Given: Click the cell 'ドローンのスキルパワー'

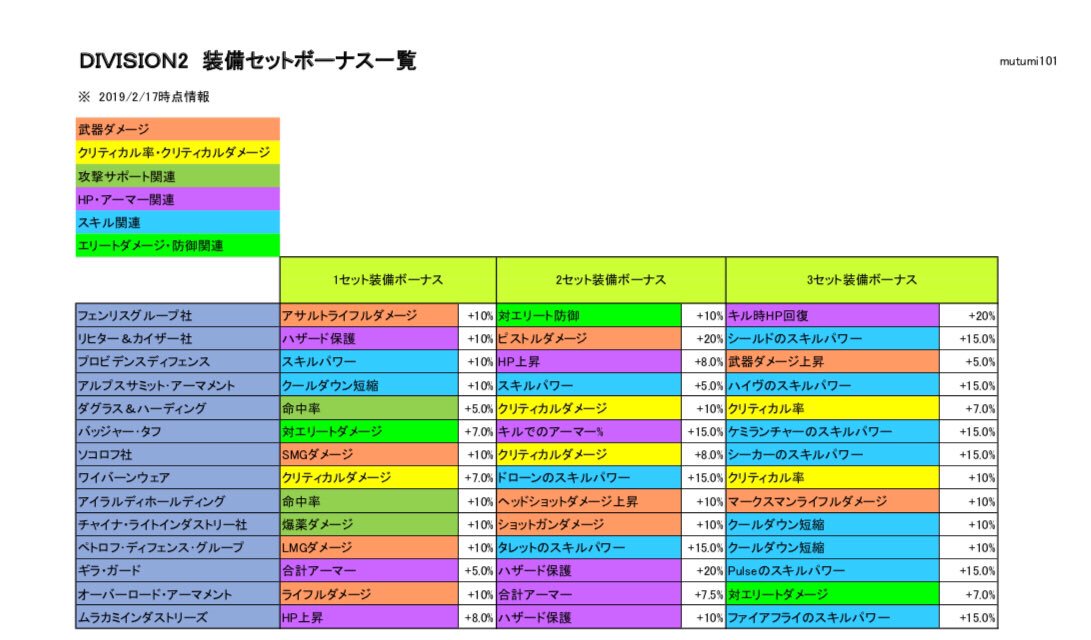Looking at the screenshot, I should 589,478.
